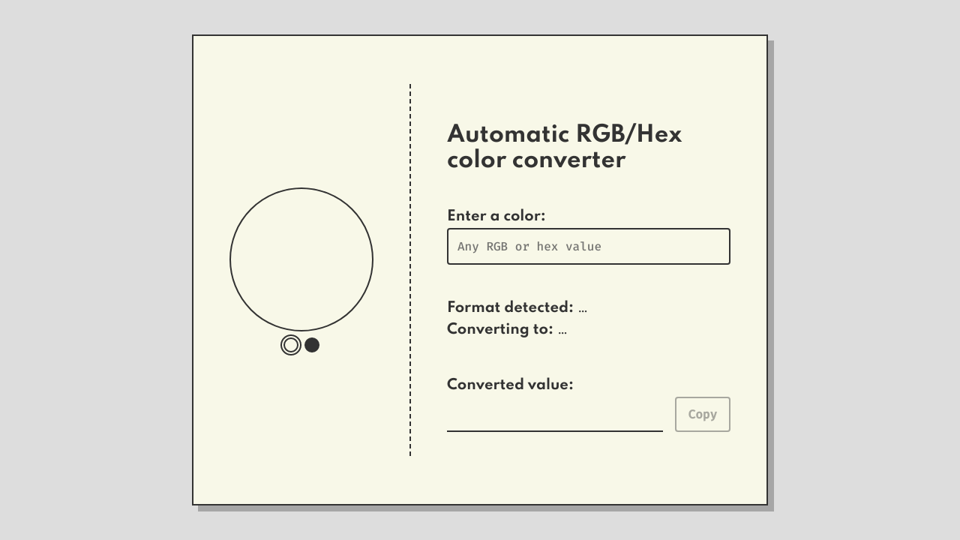960x540 pixels.
Task: Click the gray page background outside the card
Action: (x=90, y=270)
